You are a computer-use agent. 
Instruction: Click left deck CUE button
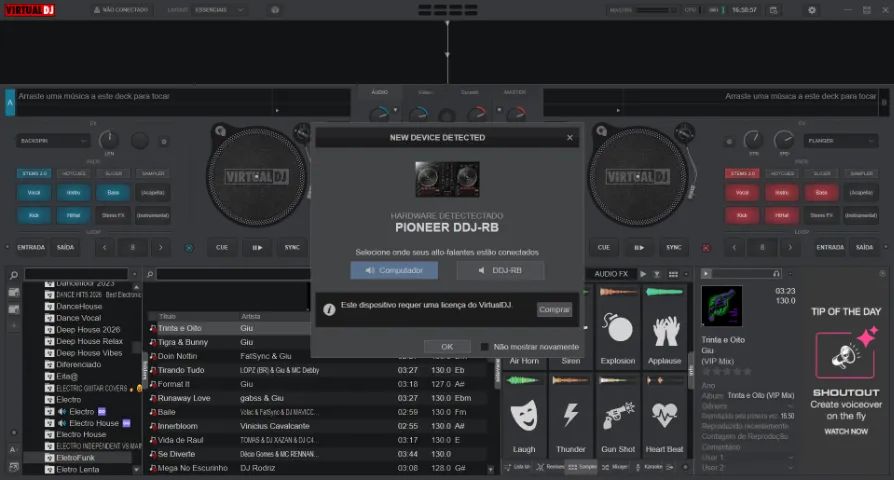(222, 247)
